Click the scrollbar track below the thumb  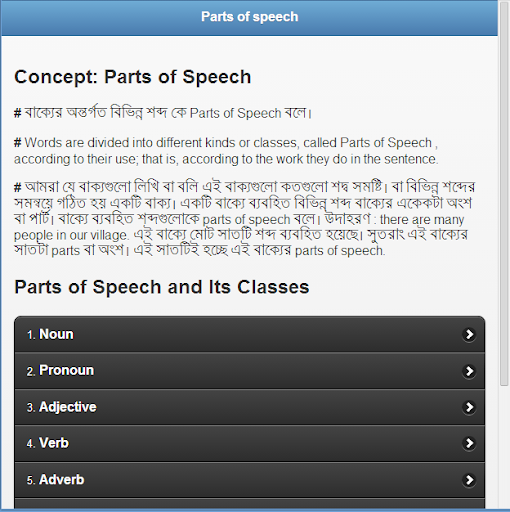[504, 447]
